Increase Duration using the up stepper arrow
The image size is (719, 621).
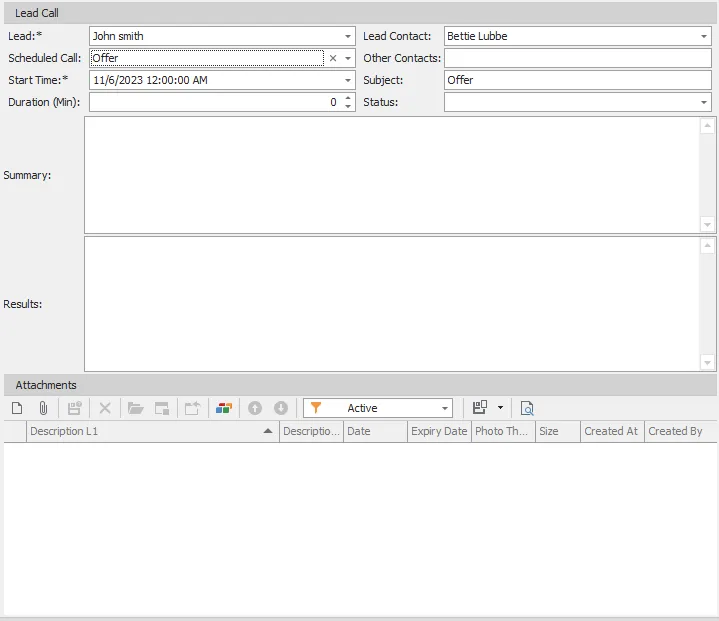348,98
